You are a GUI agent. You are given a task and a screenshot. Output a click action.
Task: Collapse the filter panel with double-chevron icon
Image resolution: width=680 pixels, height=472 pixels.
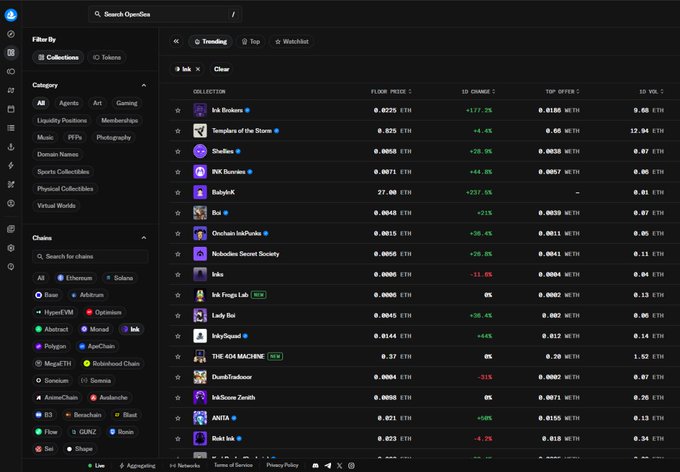pyautogui.click(x=176, y=41)
